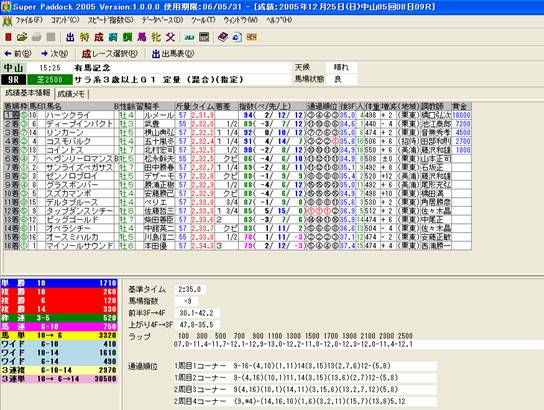
Task: Select horse name ヘヴンリーロマンス
Action: (x=79, y=159)
